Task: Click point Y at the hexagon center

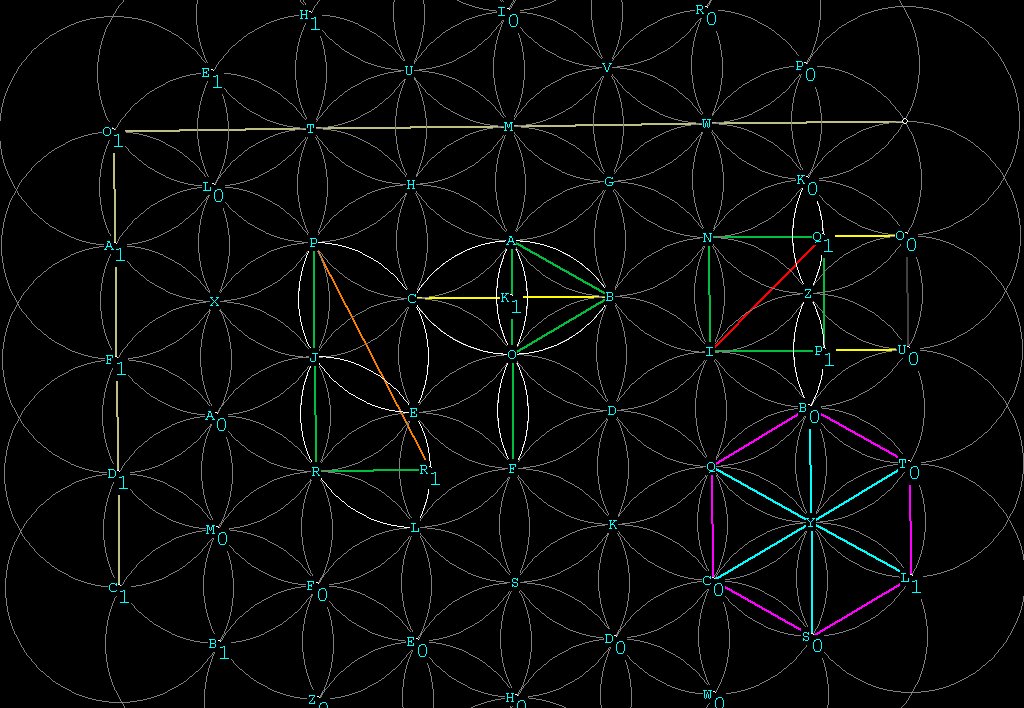Action: pos(810,523)
